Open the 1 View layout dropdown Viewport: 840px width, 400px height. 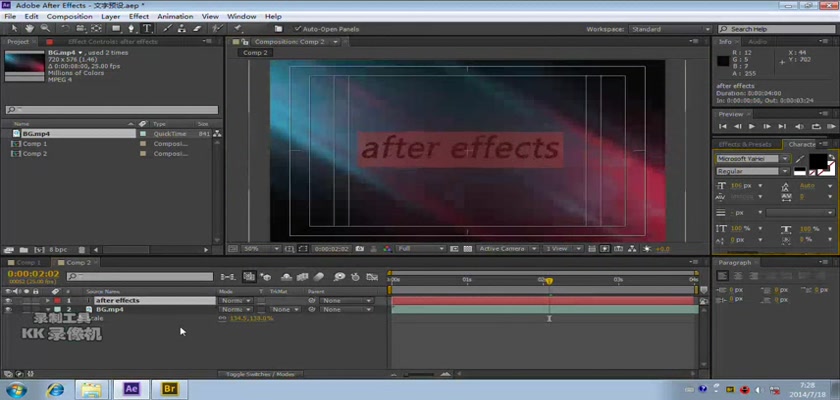click(x=562, y=249)
